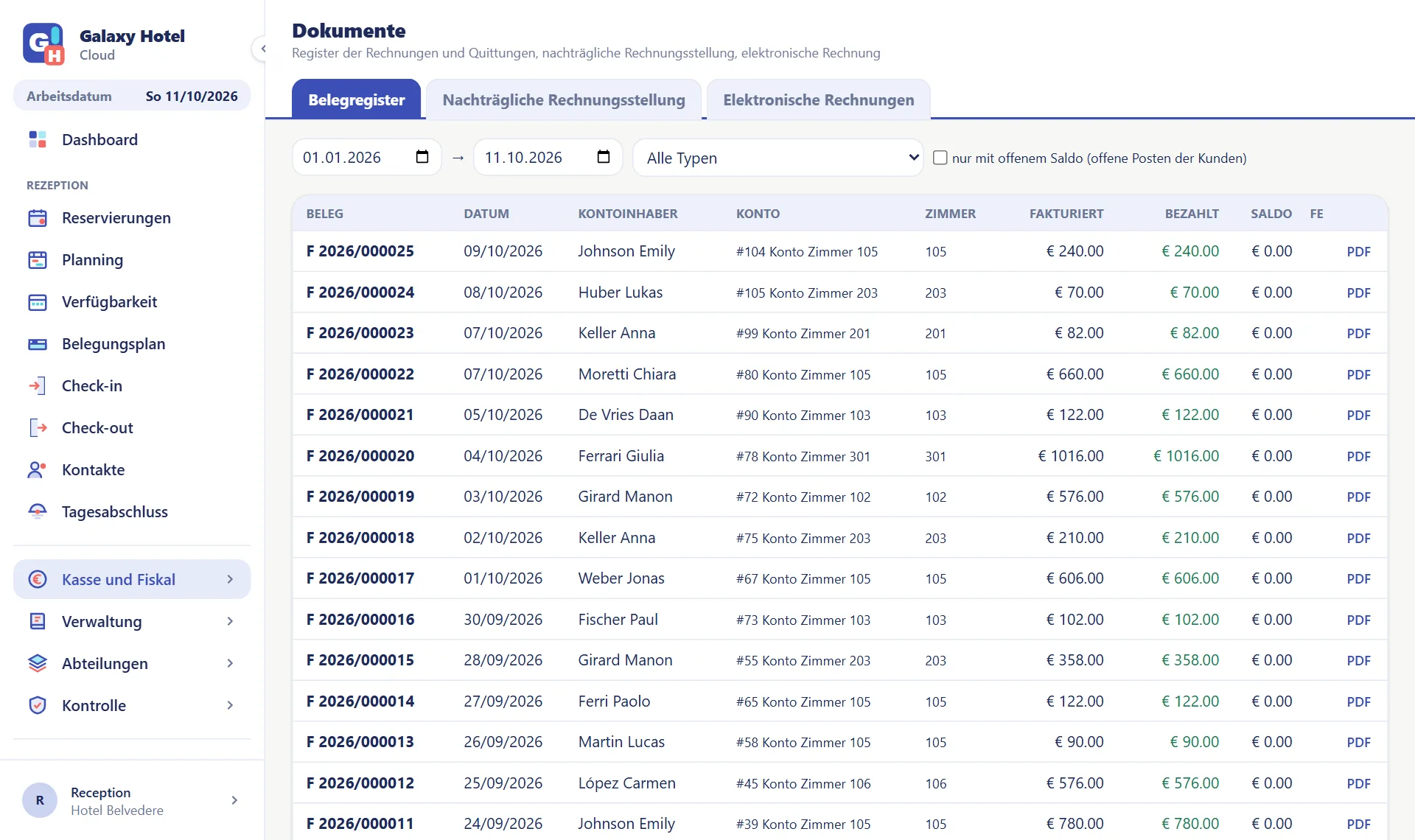Open PDF for invoice F 2026/000020

click(1358, 457)
